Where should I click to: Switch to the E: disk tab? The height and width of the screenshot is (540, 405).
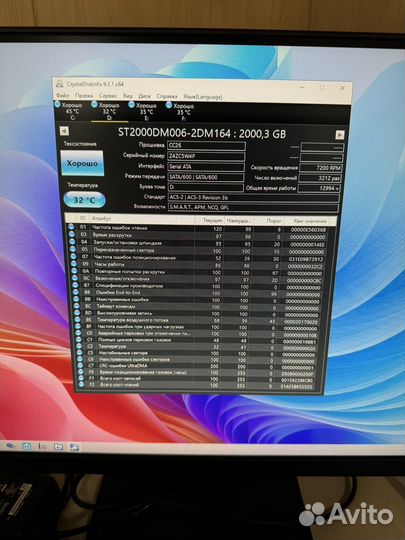[x=146, y=112]
